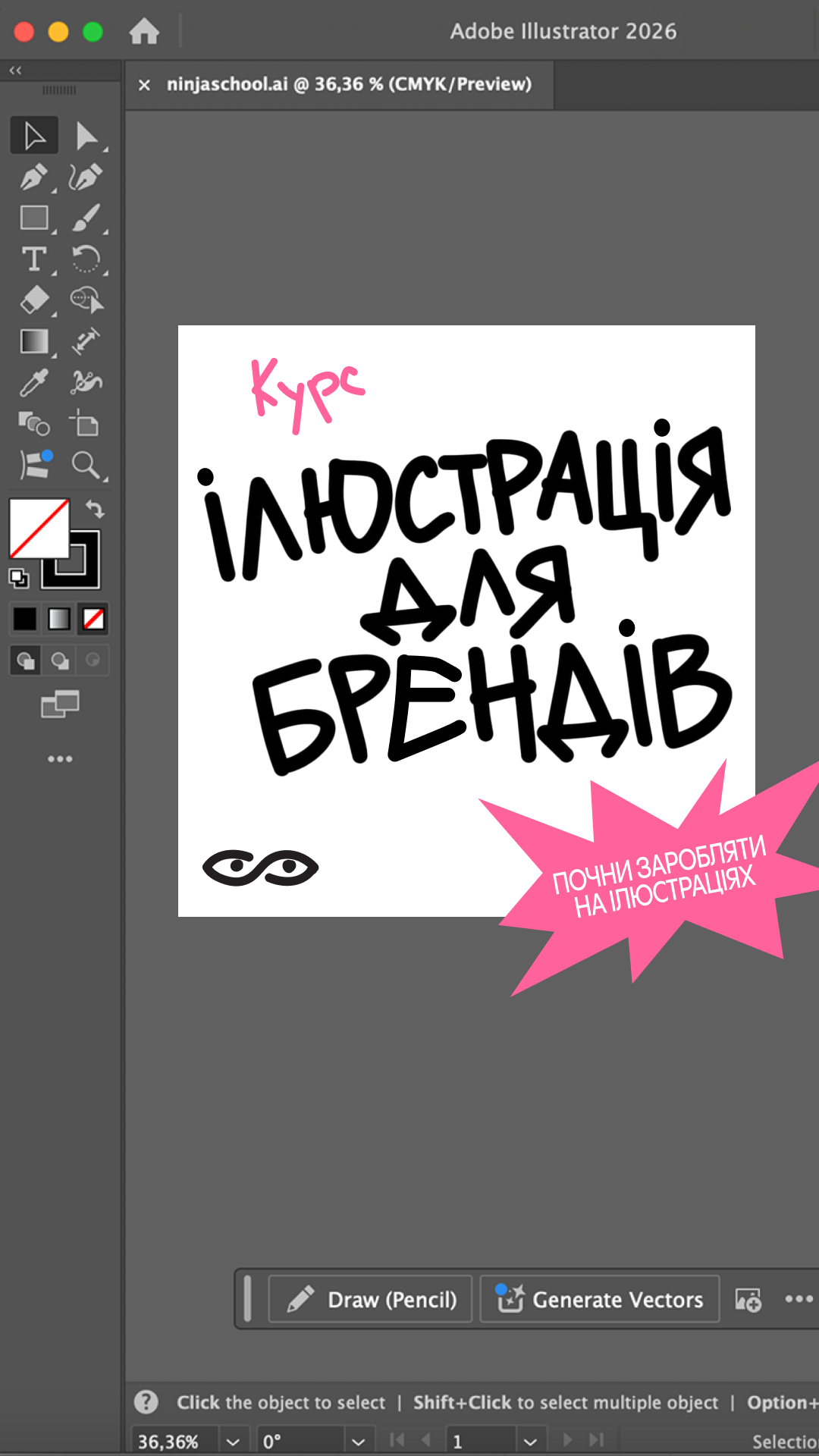Image resolution: width=819 pixels, height=1456 pixels.
Task: Open the status bar help icon
Action: click(x=146, y=1402)
